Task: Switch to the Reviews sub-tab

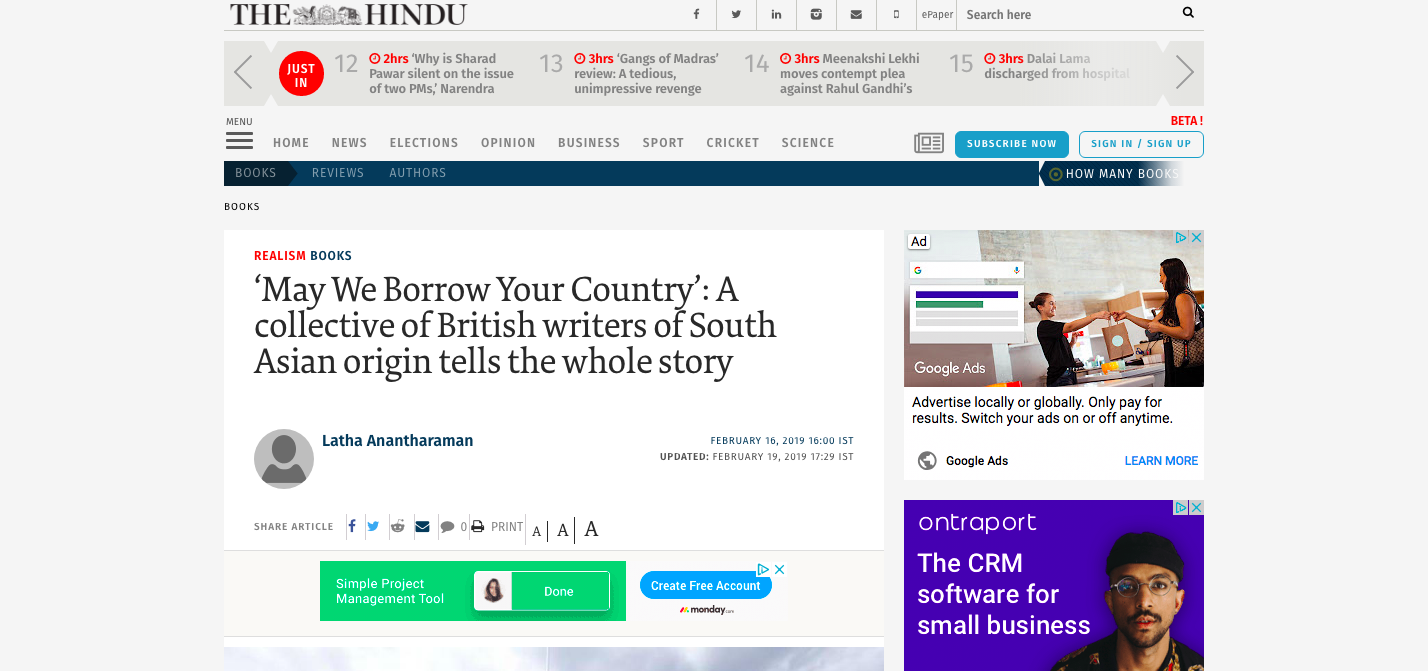Action: point(337,173)
